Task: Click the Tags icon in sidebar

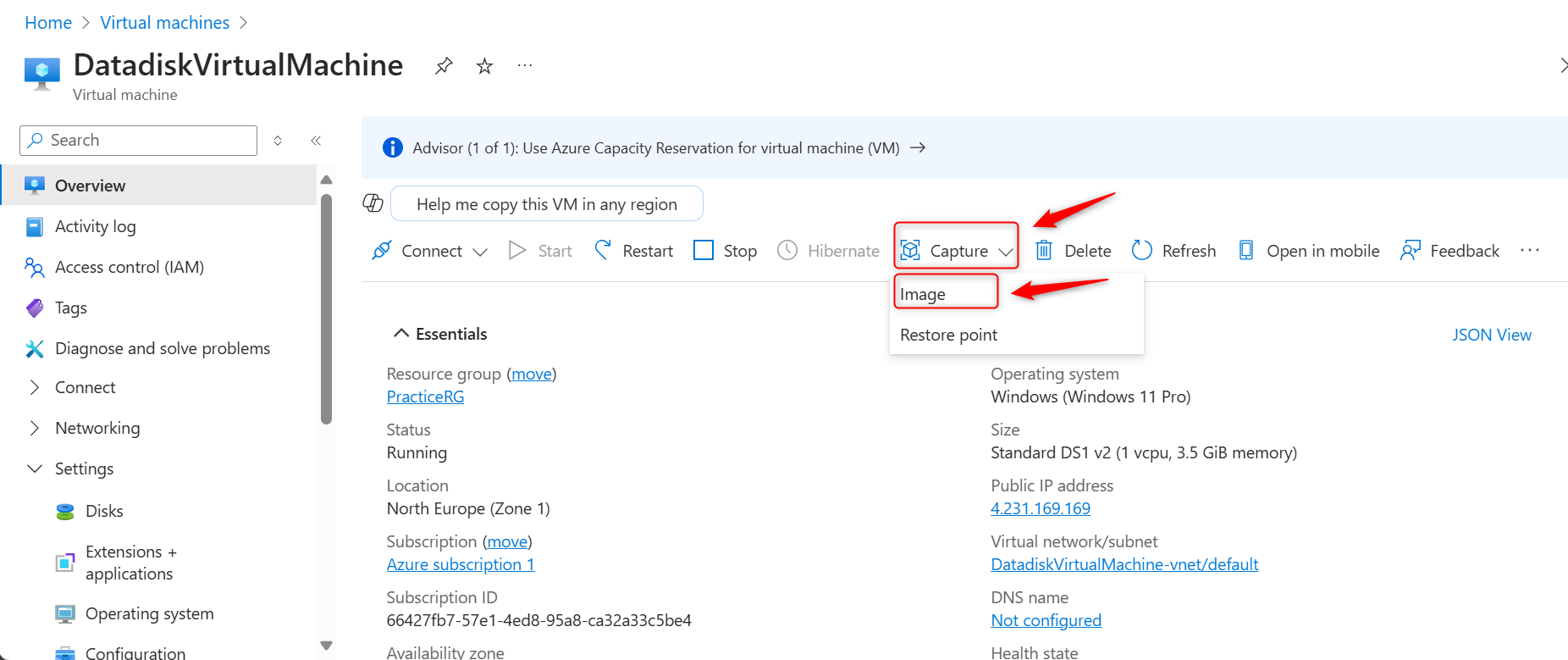Action: tap(35, 308)
